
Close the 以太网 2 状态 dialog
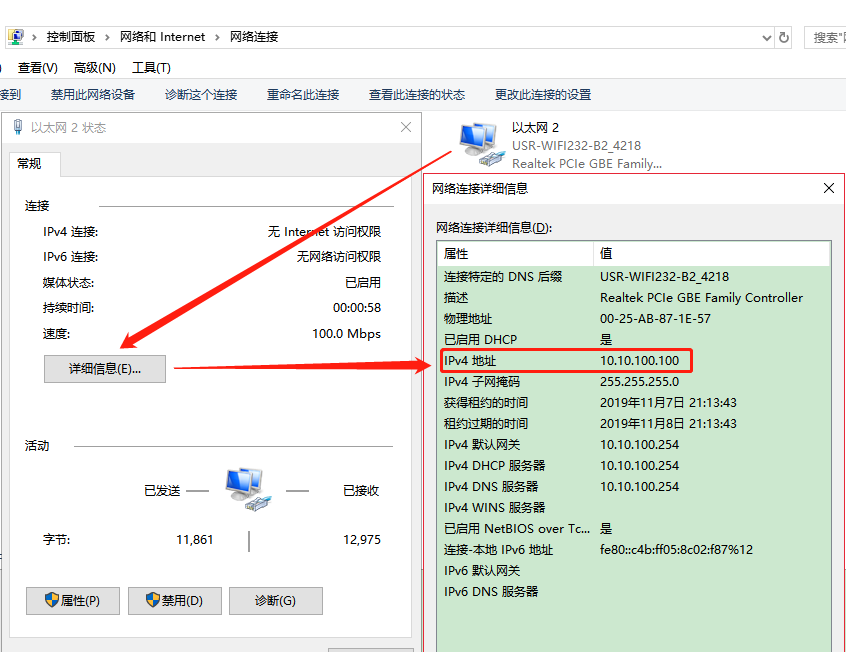pyautogui.click(x=406, y=128)
